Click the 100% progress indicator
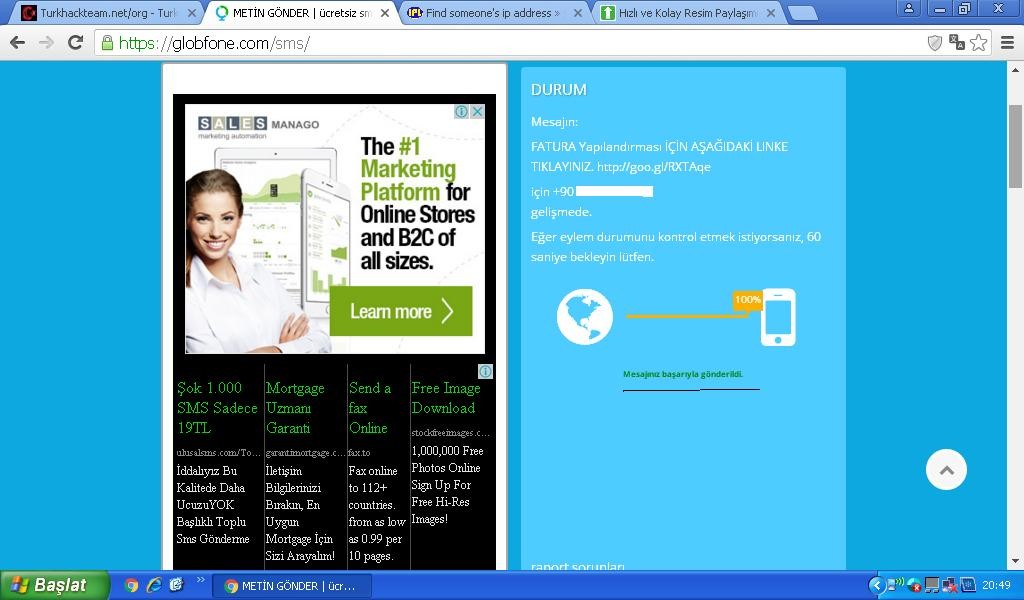This screenshot has height=600, width=1024. (747, 300)
